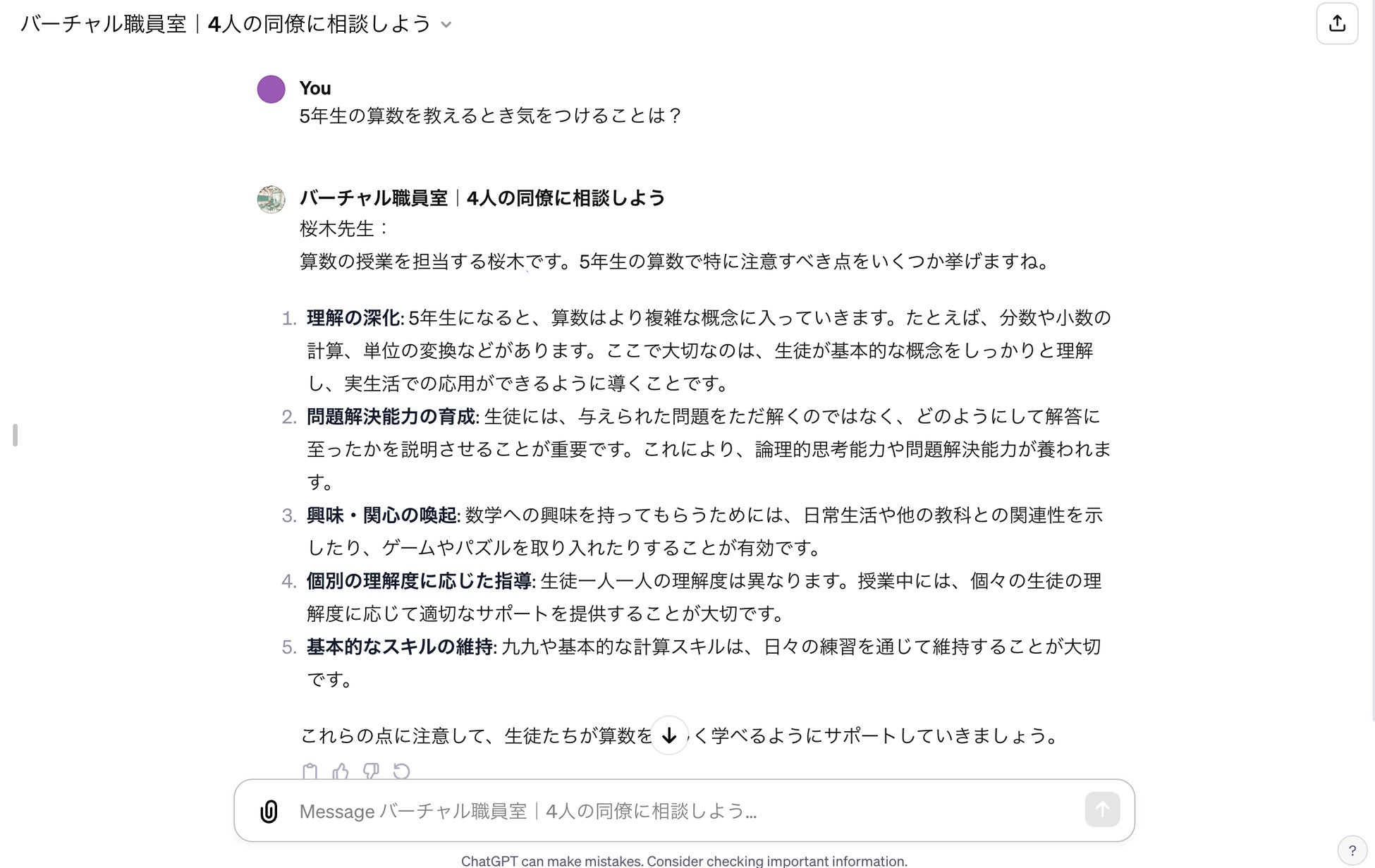
Task: Click the send message arrow button
Action: click(1102, 809)
